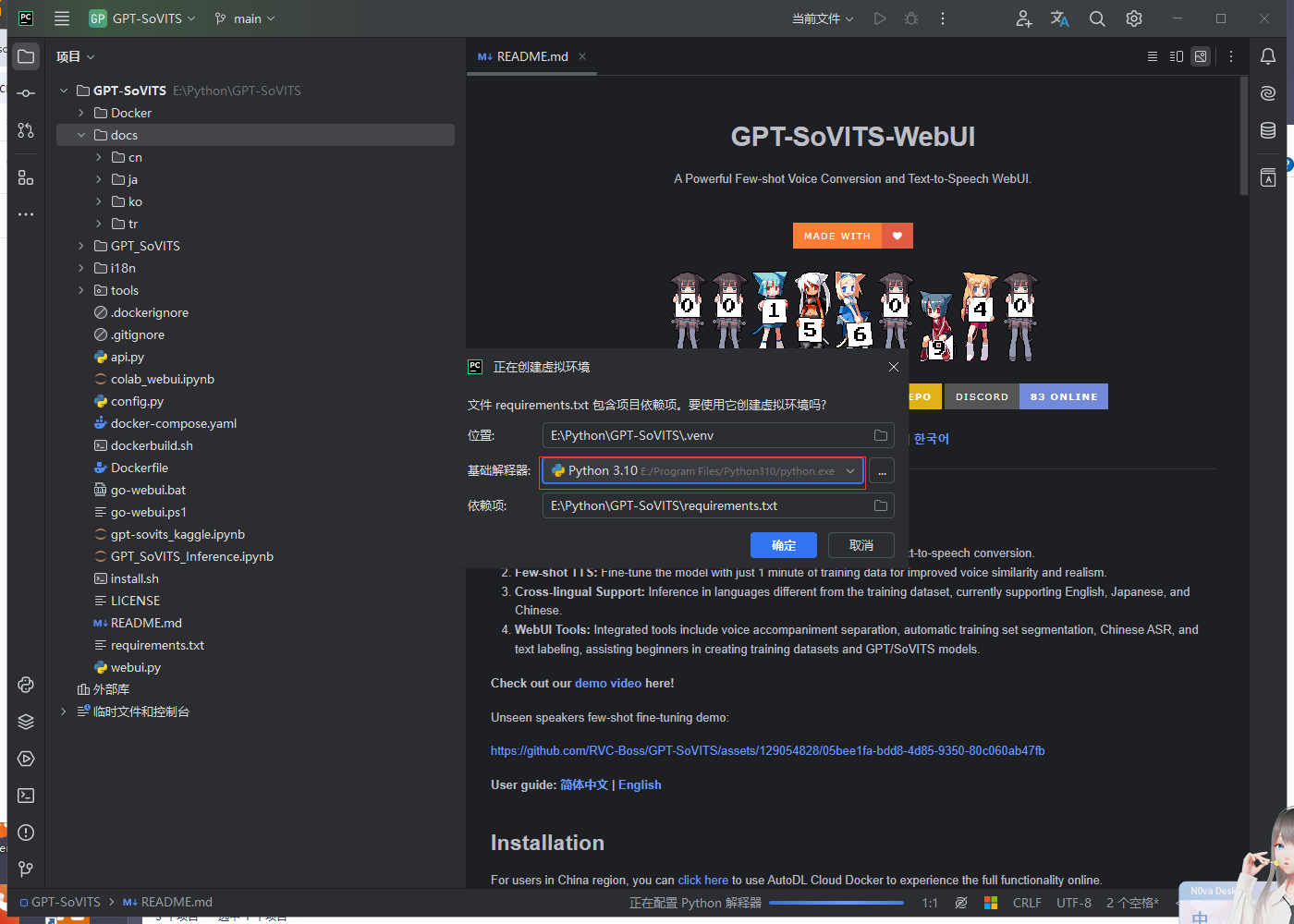
Task: Open the Problems tool window
Action: pyautogui.click(x=26, y=833)
